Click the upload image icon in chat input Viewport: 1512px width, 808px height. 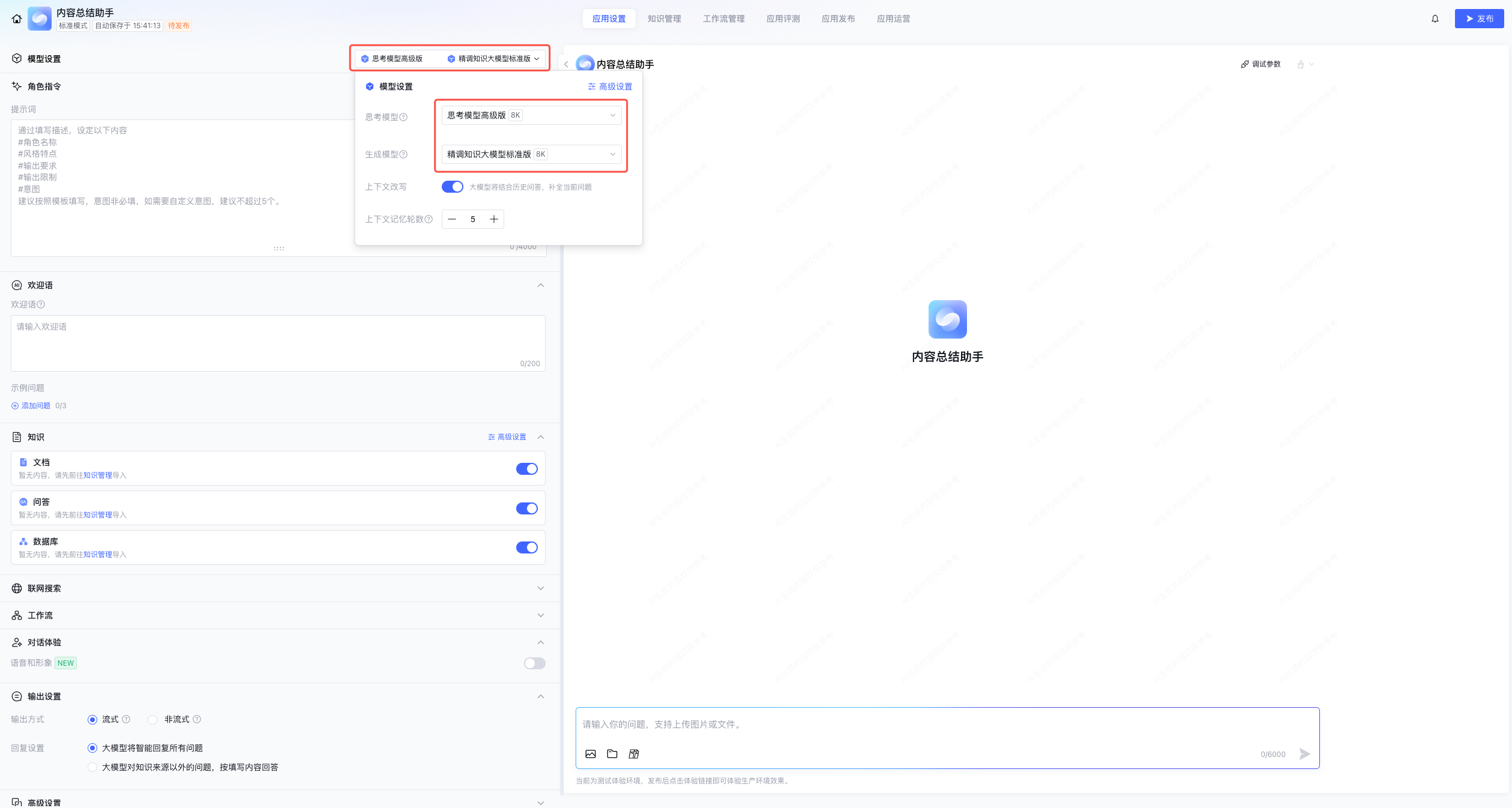point(591,754)
